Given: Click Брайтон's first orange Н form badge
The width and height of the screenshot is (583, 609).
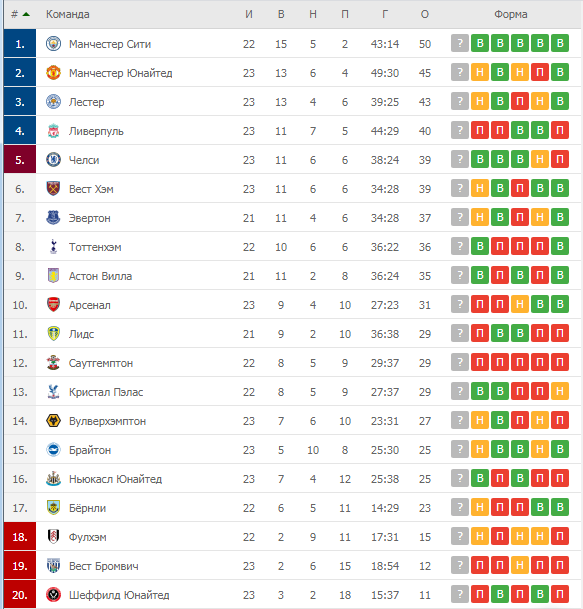Looking at the screenshot, I should click(x=480, y=449).
